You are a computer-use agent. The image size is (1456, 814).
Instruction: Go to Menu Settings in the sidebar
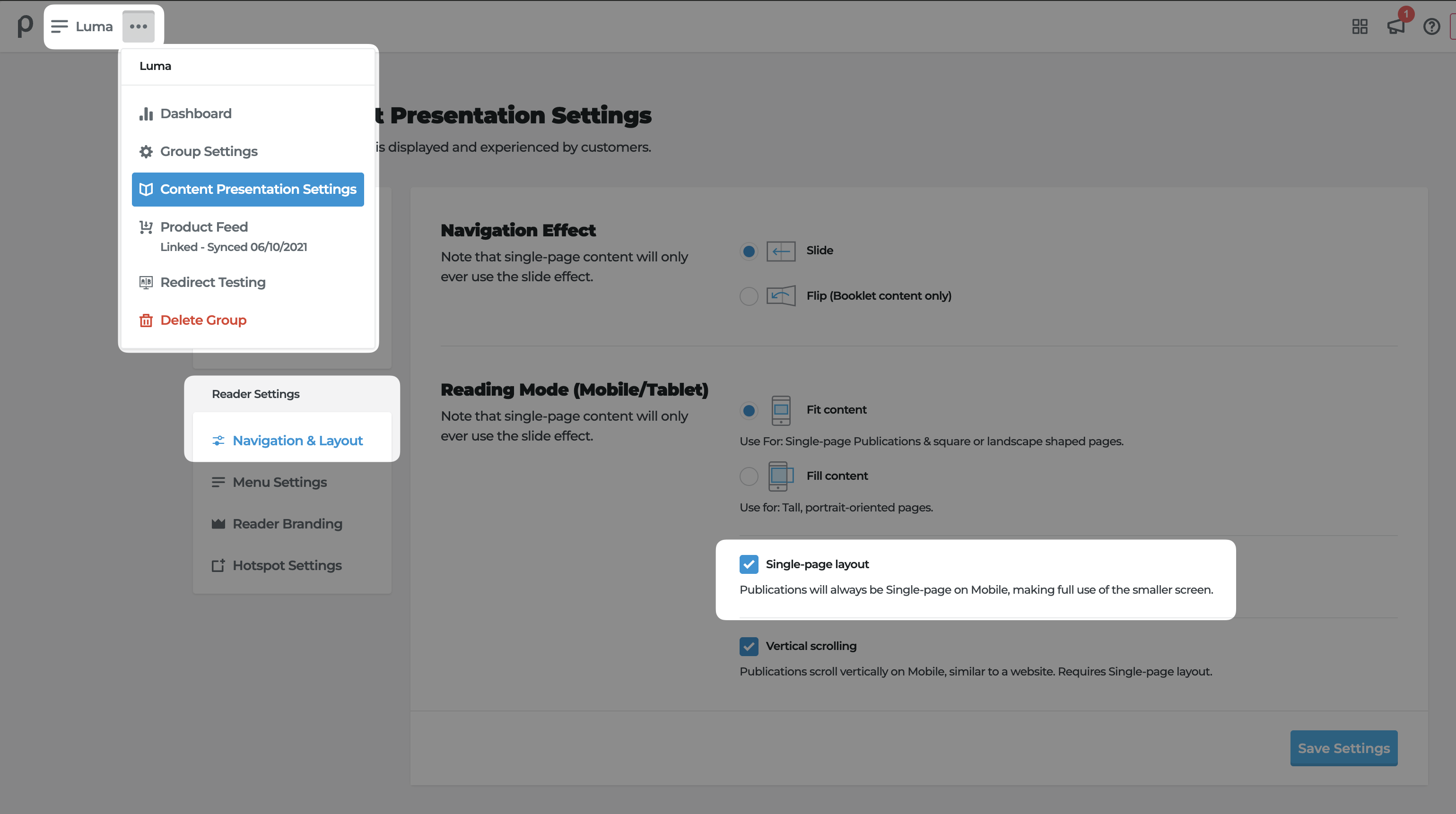(x=279, y=483)
